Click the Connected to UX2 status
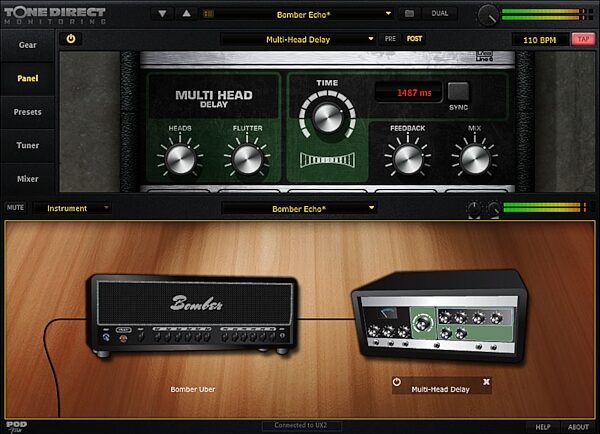The height and width of the screenshot is (434, 600). [x=302, y=425]
